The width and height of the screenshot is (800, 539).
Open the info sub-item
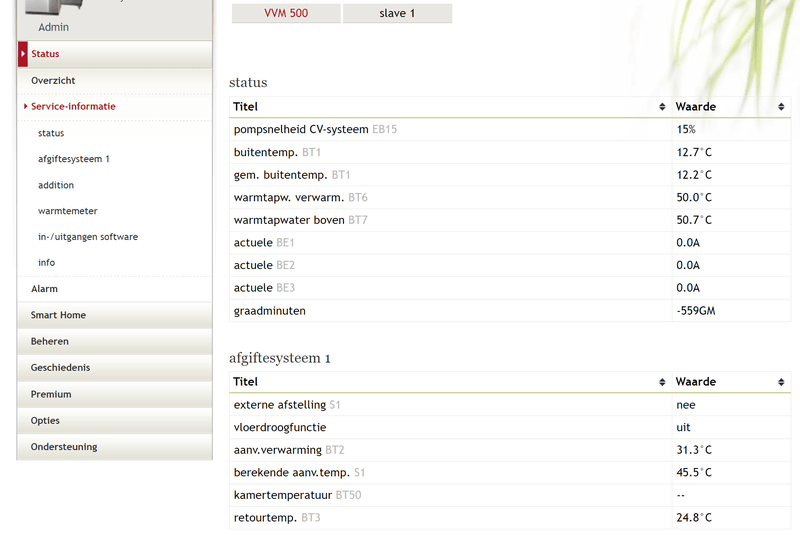pyautogui.click(x=46, y=262)
